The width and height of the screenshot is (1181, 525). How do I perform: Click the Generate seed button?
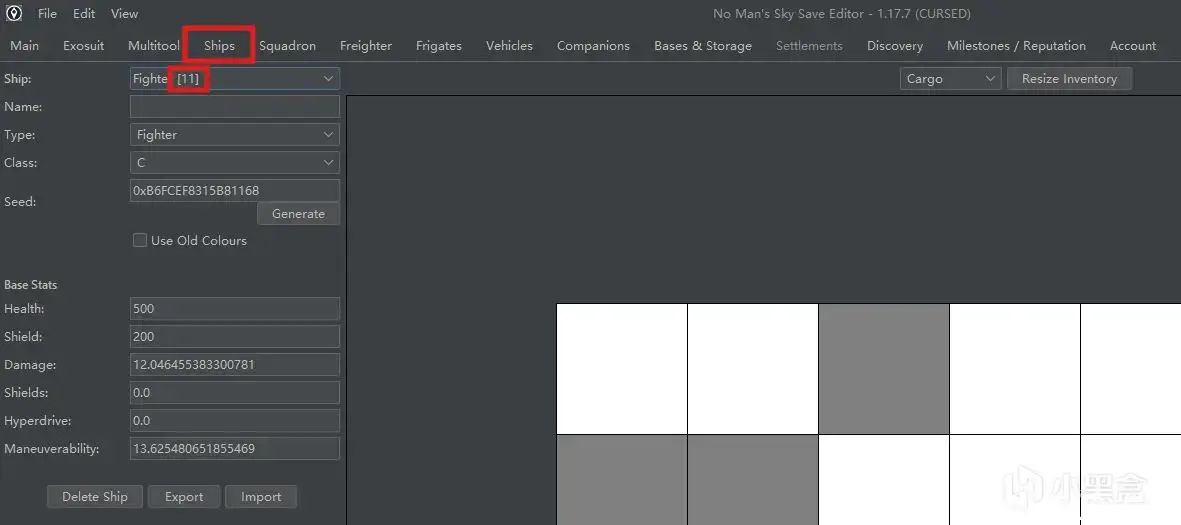pyautogui.click(x=298, y=214)
